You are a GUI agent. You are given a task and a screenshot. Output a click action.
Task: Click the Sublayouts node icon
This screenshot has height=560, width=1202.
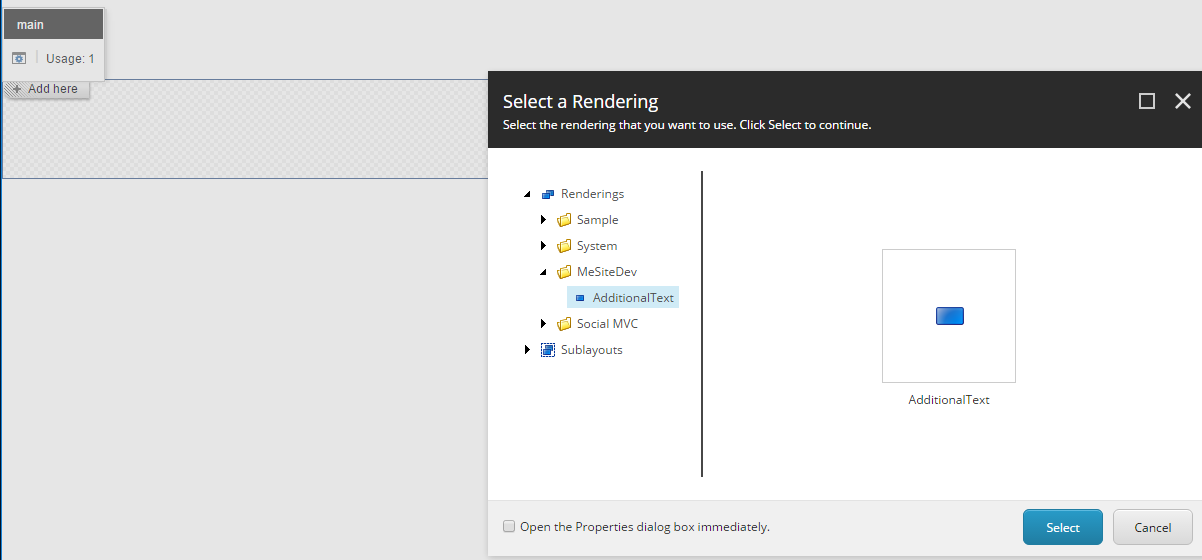pos(548,350)
